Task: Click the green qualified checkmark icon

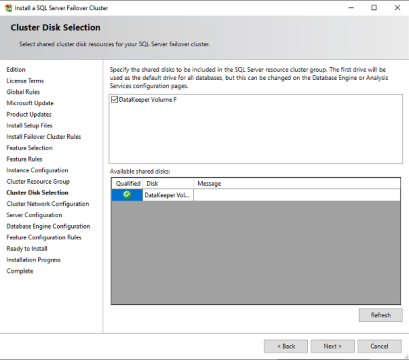Action: (127, 195)
